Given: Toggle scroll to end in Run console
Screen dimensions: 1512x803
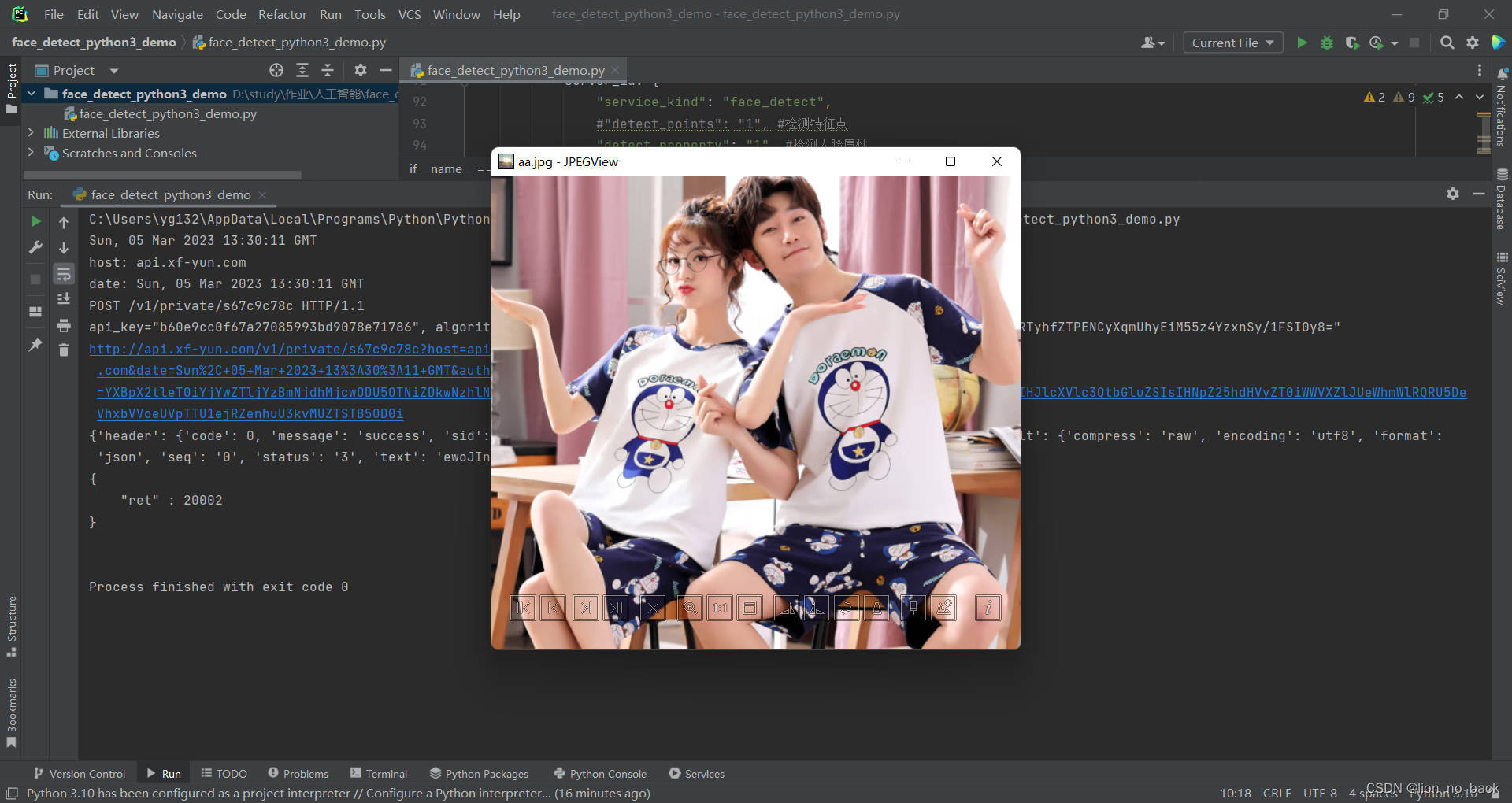Looking at the screenshot, I should (x=64, y=299).
